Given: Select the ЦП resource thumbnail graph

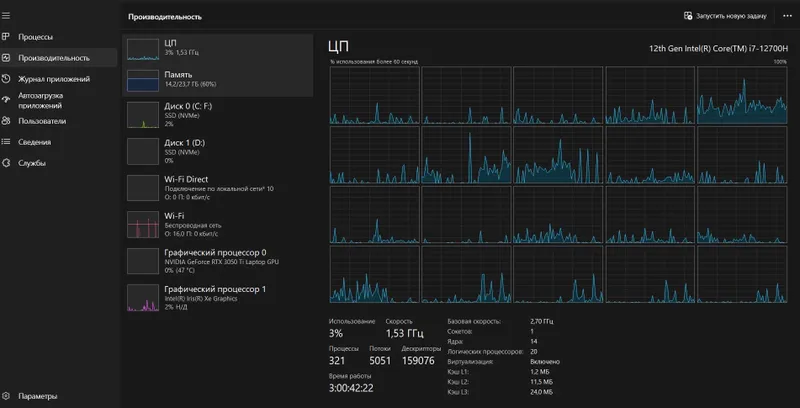Looking at the screenshot, I should pyautogui.click(x=143, y=50).
